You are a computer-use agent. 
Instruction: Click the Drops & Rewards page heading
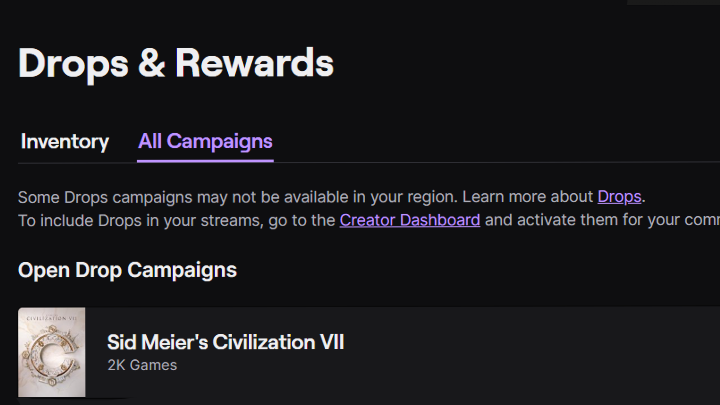[x=176, y=63]
